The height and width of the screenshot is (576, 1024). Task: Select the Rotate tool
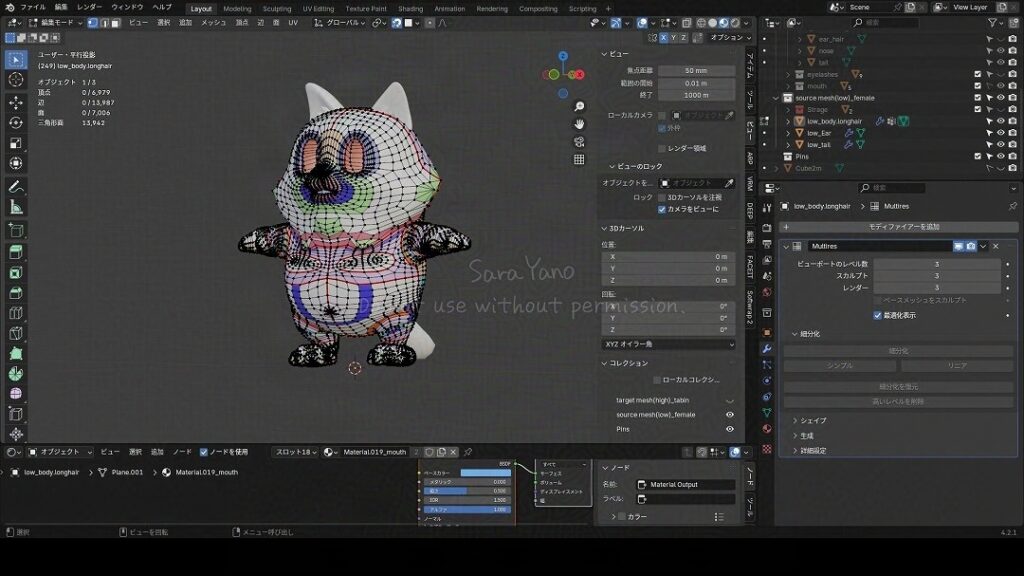point(16,123)
